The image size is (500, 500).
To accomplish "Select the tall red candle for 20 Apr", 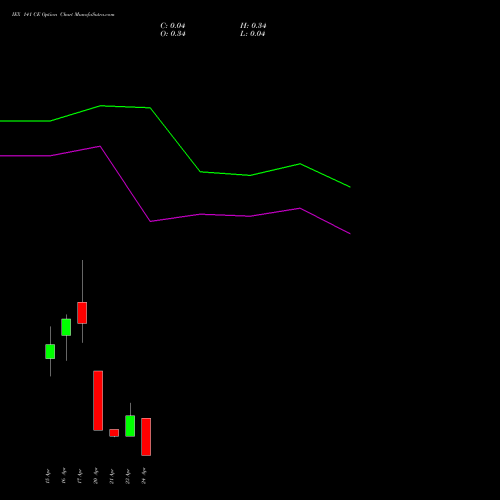I will tap(98, 401).
